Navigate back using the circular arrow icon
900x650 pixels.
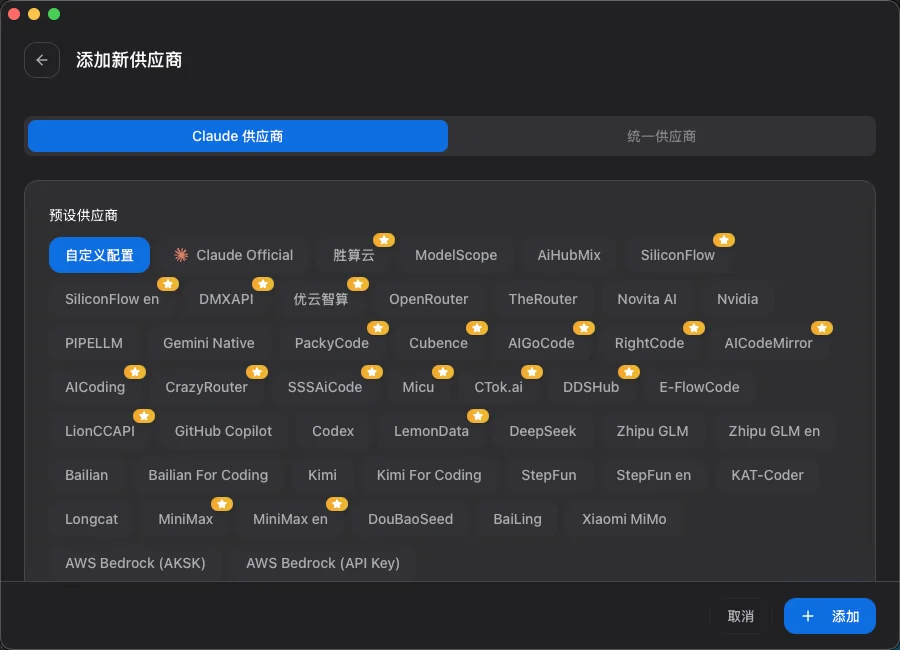pos(42,60)
